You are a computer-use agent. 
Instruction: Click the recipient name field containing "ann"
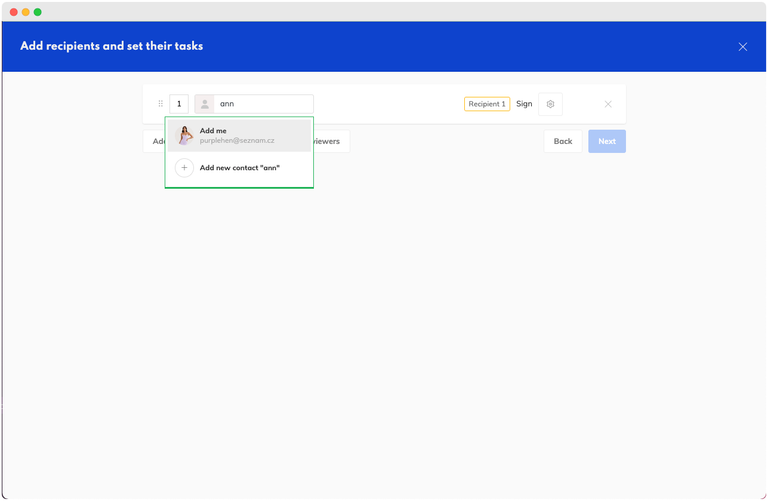click(x=263, y=104)
